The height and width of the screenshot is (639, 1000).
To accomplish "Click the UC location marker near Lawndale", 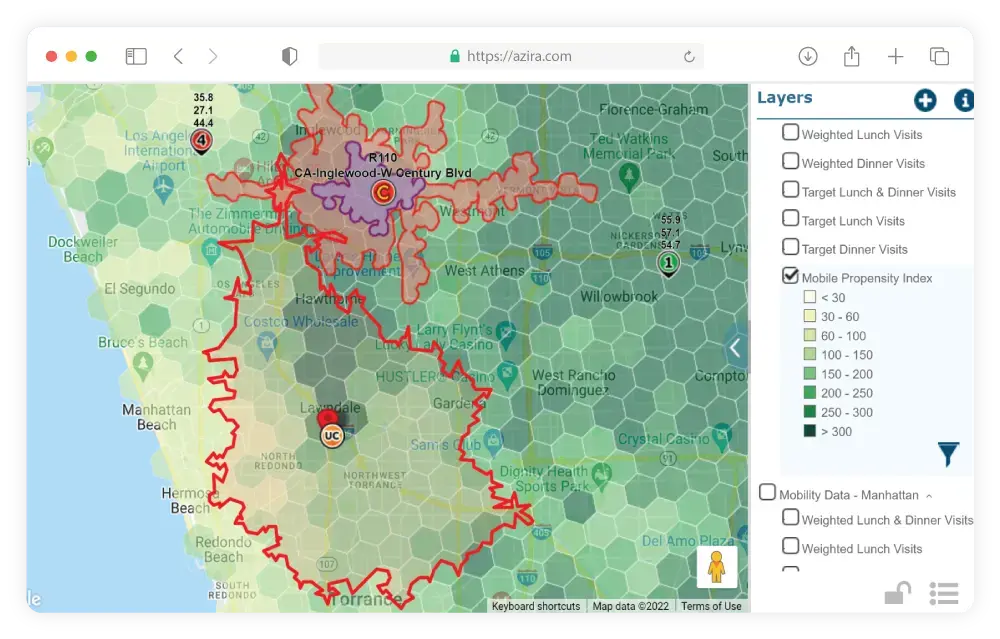I will 332,436.
